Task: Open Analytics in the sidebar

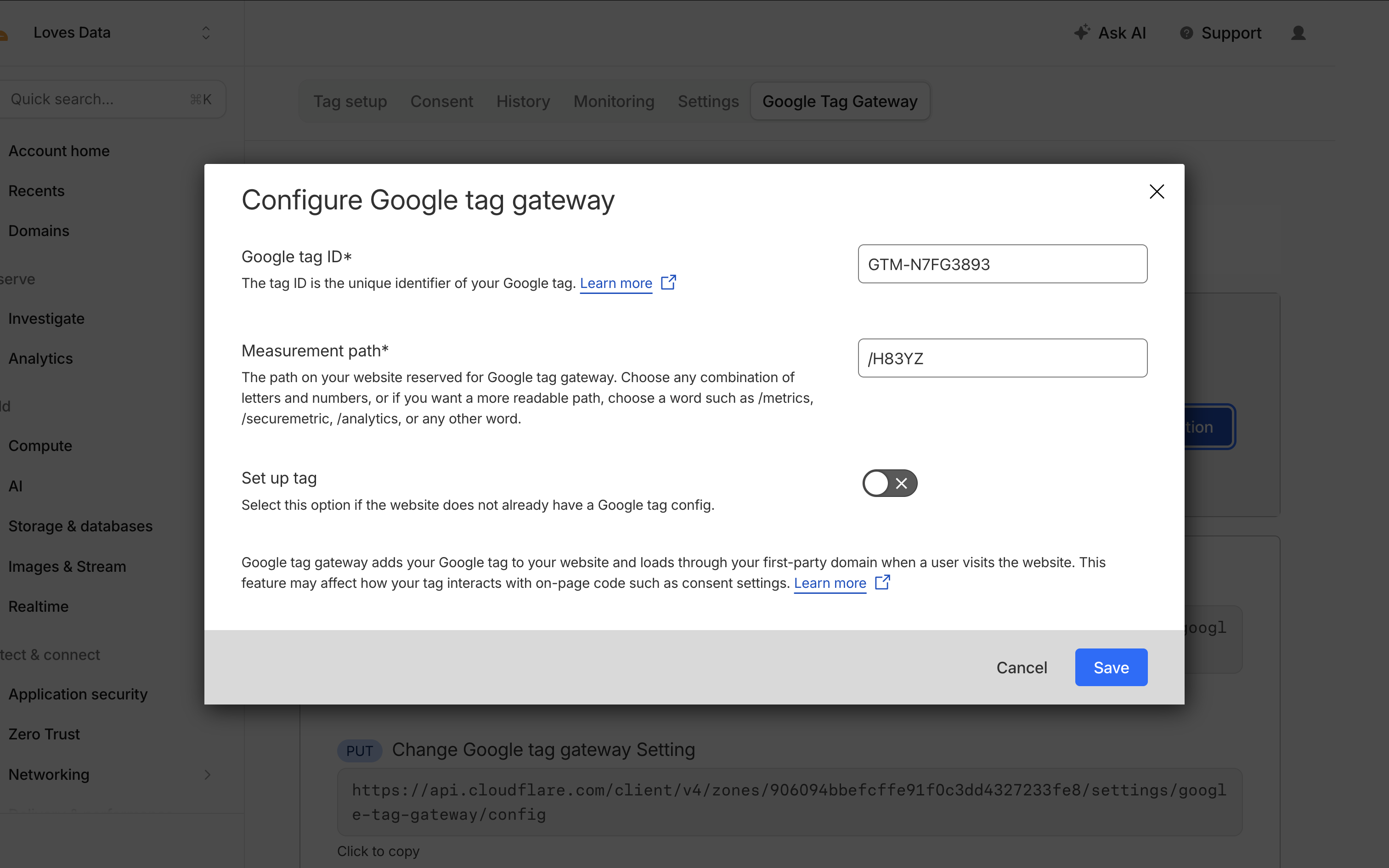Action: pyautogui.click(x=40, y=358)
